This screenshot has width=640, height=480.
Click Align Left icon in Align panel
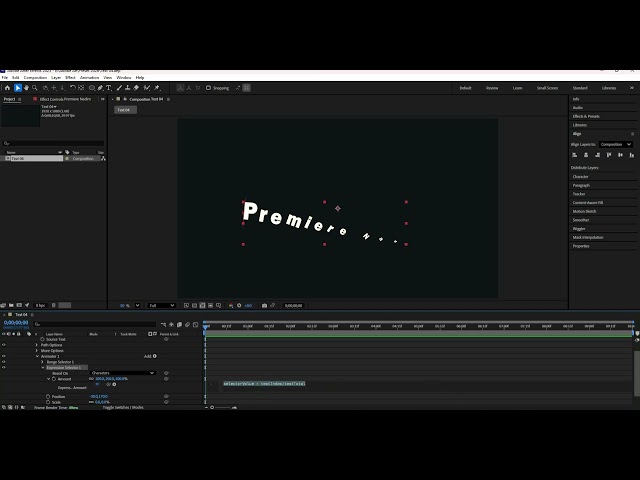(575, 155)
